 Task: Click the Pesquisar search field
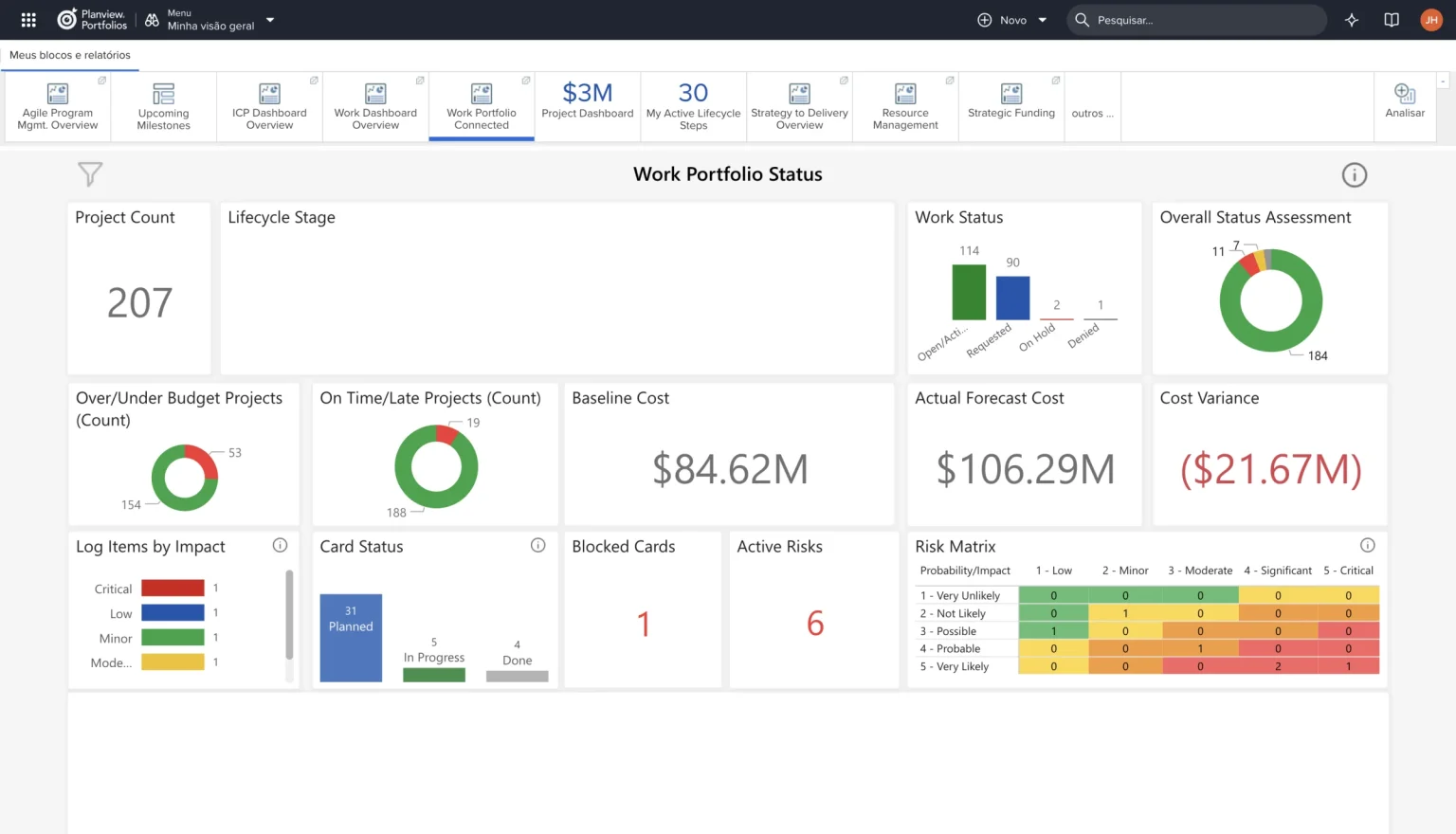1196,20
